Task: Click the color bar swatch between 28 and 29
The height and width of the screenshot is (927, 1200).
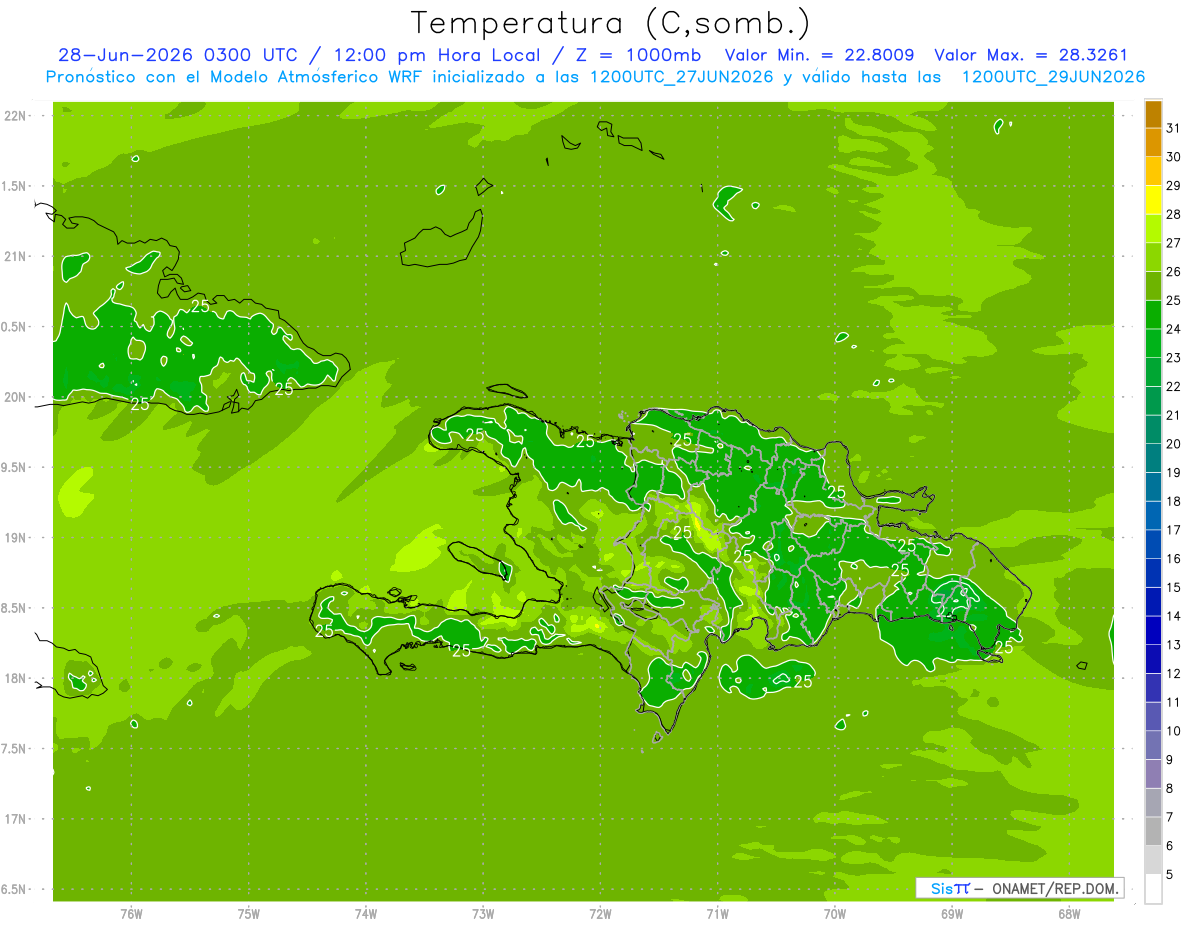Action: pyautogui.click(x=1153, y=199)
